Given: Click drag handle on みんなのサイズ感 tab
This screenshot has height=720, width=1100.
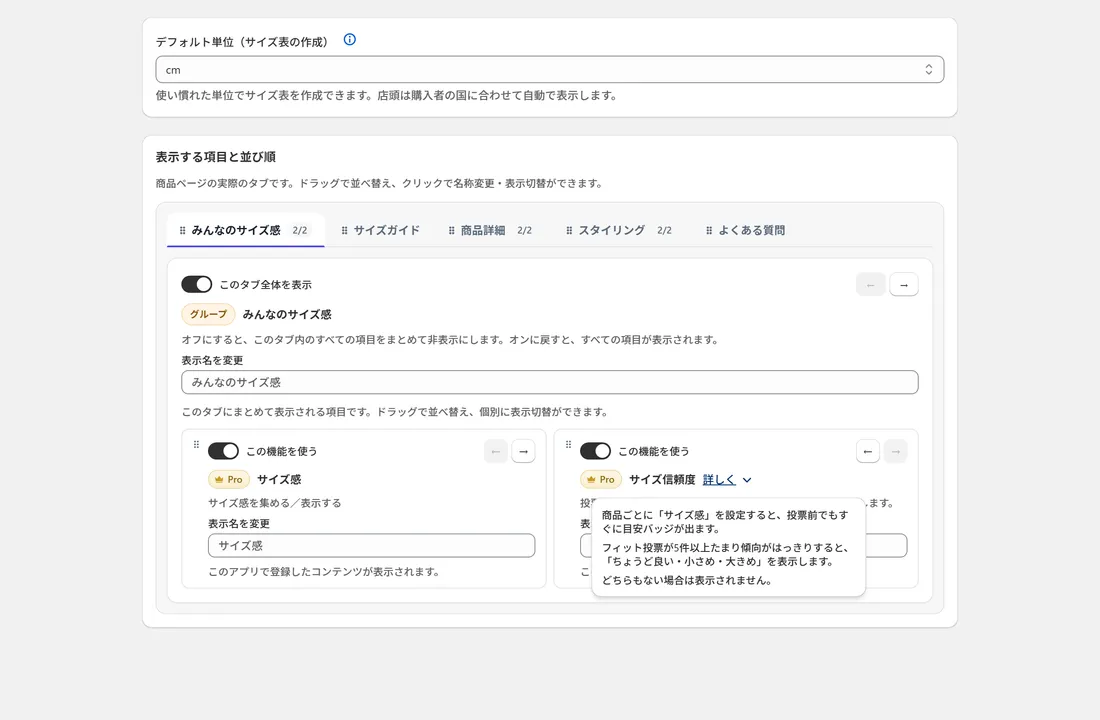Looking at the screenshot, I should click(x=182, y=230).
